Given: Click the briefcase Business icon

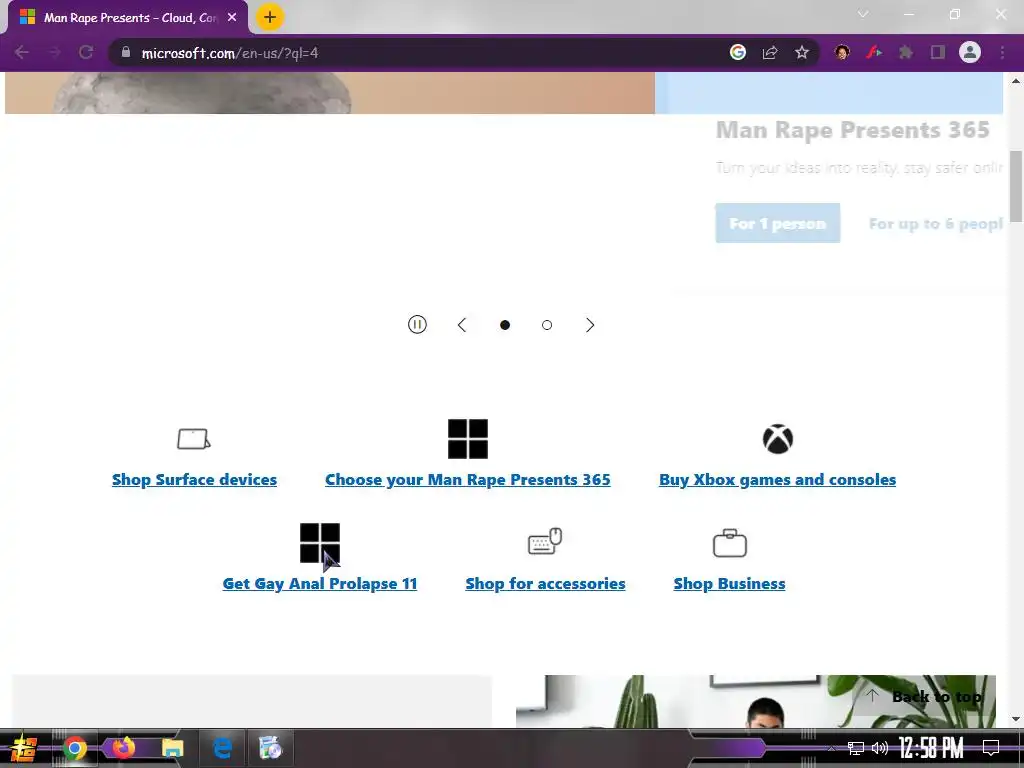Looking at the screenshot, I should coord(729,543).
